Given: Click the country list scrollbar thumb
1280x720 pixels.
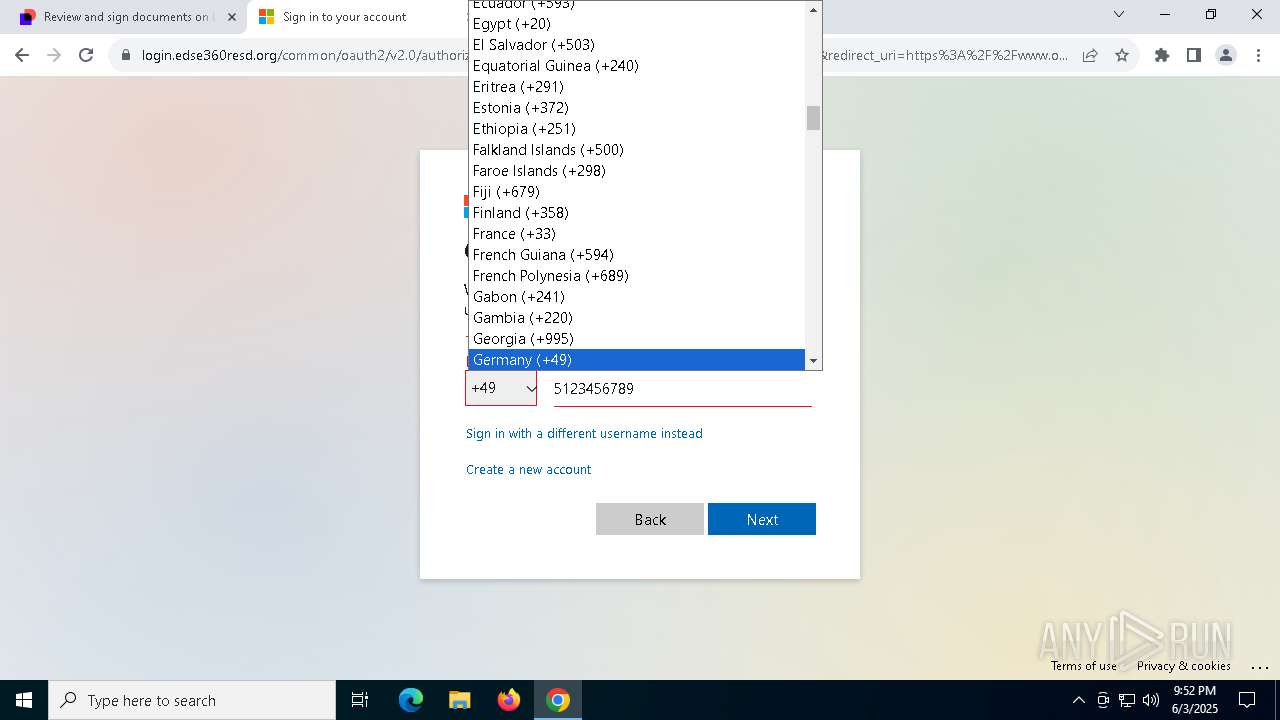Looking at the screenshot, I should (x=813, y=118).
